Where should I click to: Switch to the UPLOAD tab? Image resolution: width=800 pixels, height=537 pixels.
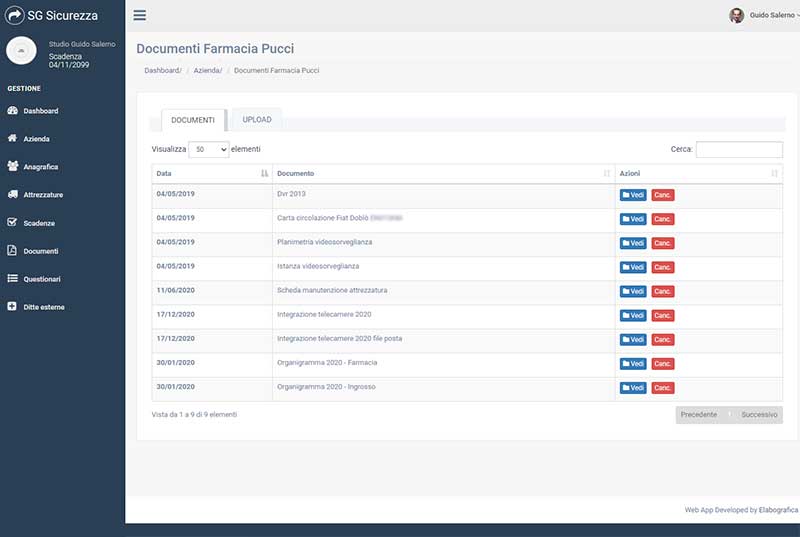[x=257, y=119]
